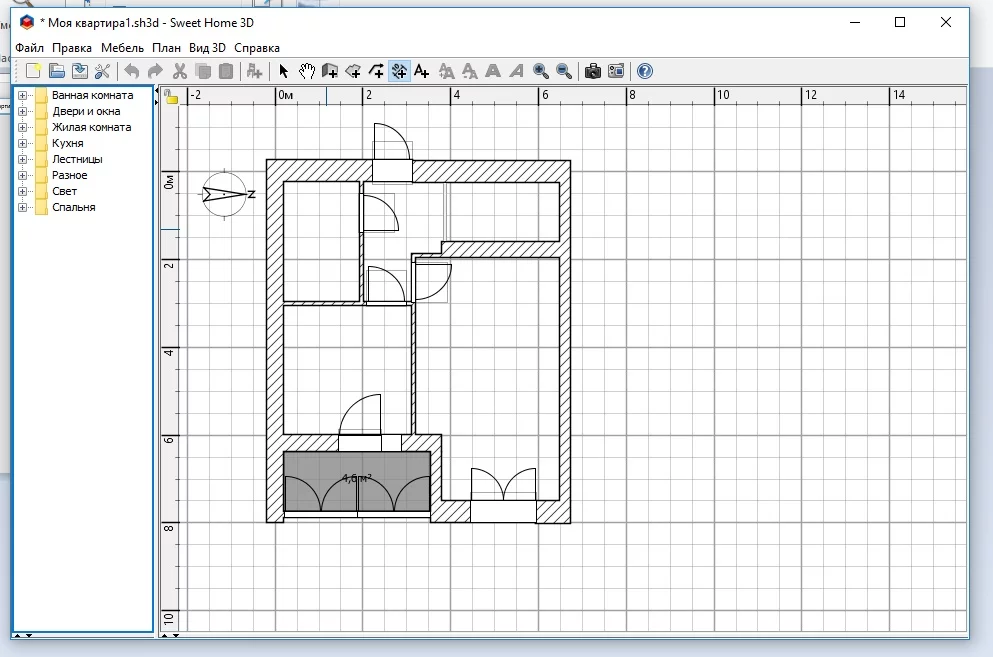Expand the Спальня tree node
This screenshot has width=993, height=657.
click(22, 208)
